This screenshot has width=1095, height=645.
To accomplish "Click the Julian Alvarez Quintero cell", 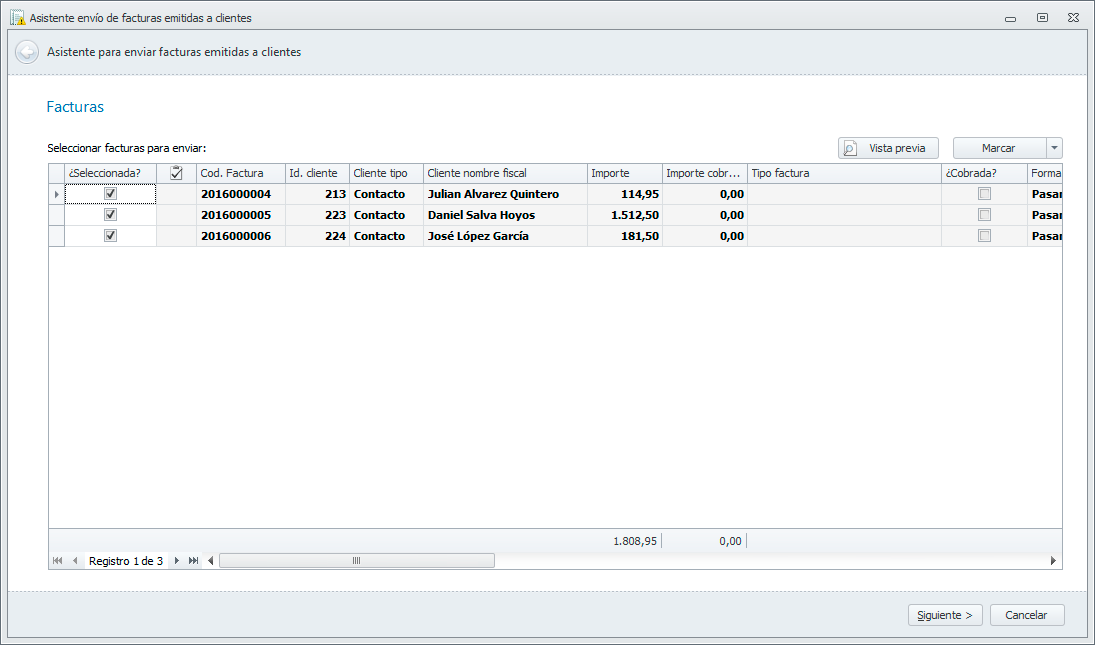I will [506, 194].
